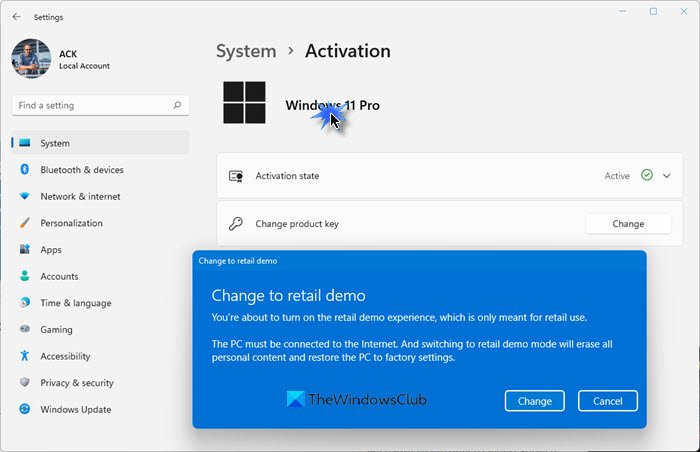The height and width of the screenshot is (452, 700).
Task: Click the Network wifi icon in sidebar
Action: click(25, 196)
